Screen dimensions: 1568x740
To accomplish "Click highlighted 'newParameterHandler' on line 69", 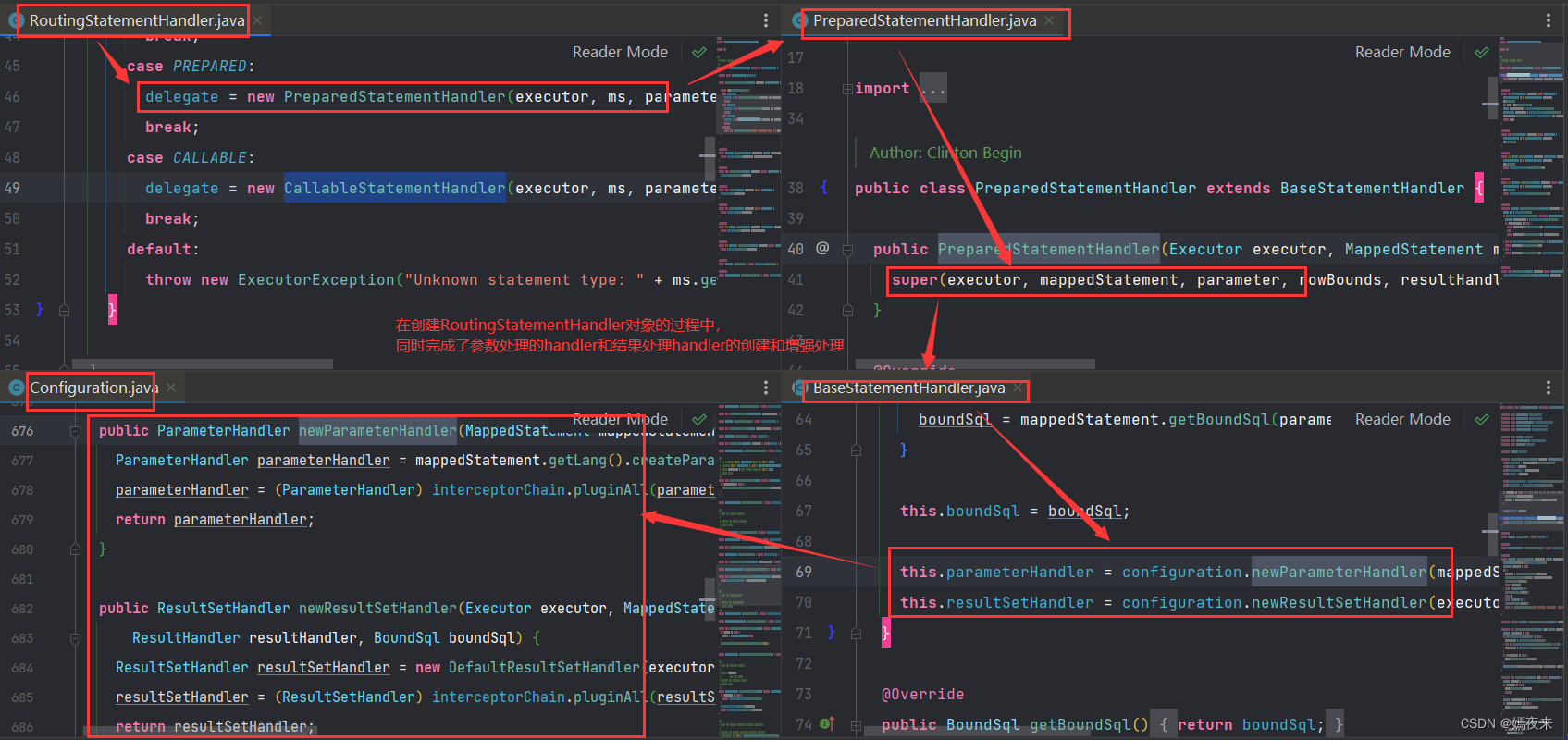I will click(x=1340, y=573).
